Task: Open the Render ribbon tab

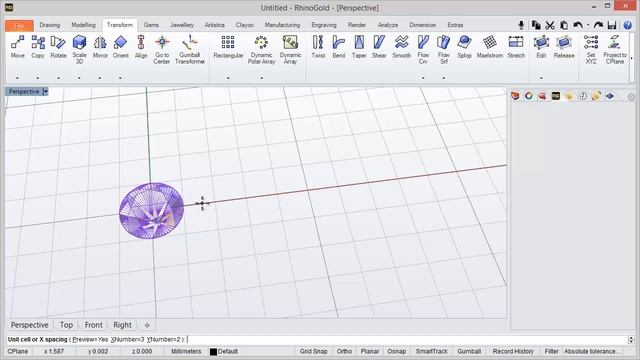Action: [x=357, y=25]
